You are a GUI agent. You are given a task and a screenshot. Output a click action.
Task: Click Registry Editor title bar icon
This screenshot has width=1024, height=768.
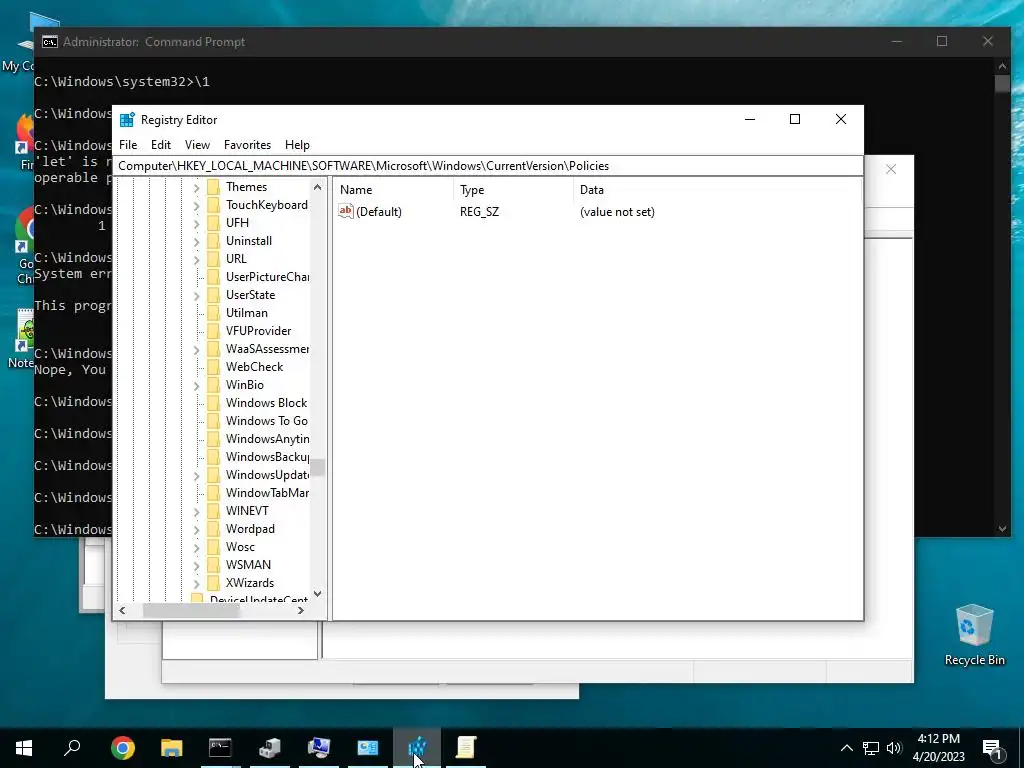(x=127, y=120)
